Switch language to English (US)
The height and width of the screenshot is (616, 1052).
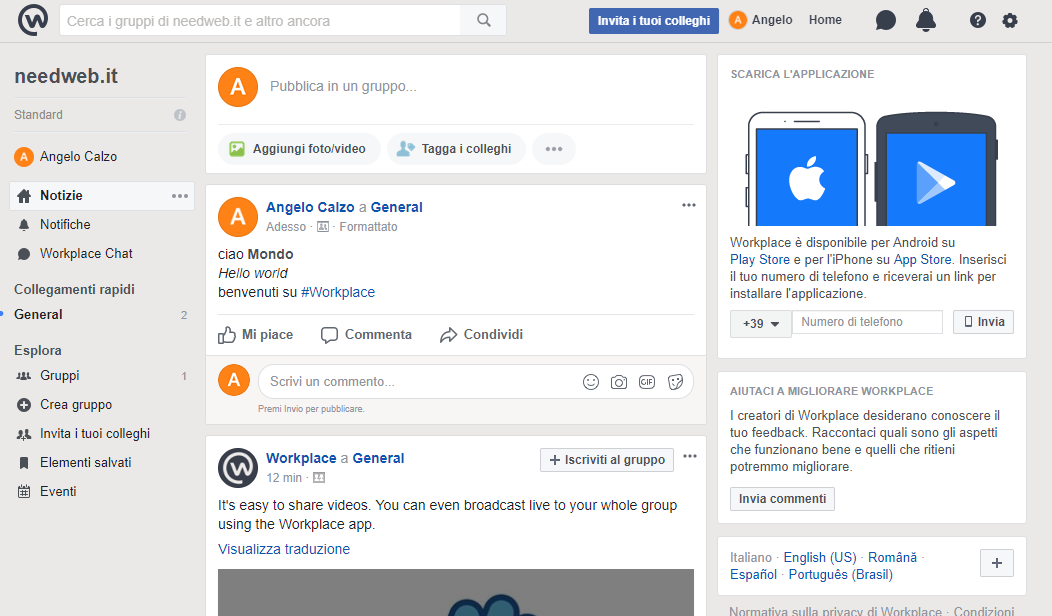[820, 558]
